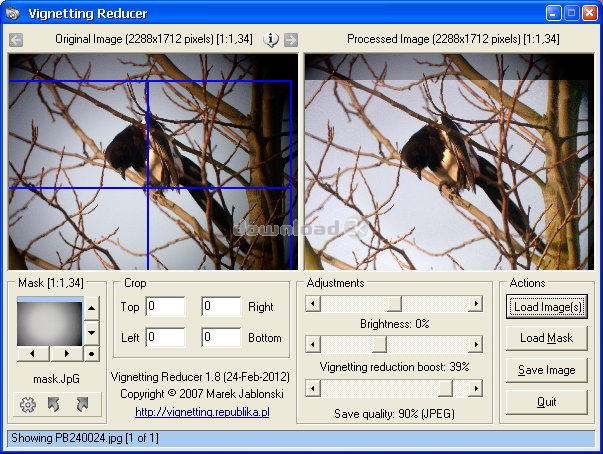Click the vignetting reduction boost slider thumb
The height and width of the screenshot is (454, 603).
coord(379,344)
